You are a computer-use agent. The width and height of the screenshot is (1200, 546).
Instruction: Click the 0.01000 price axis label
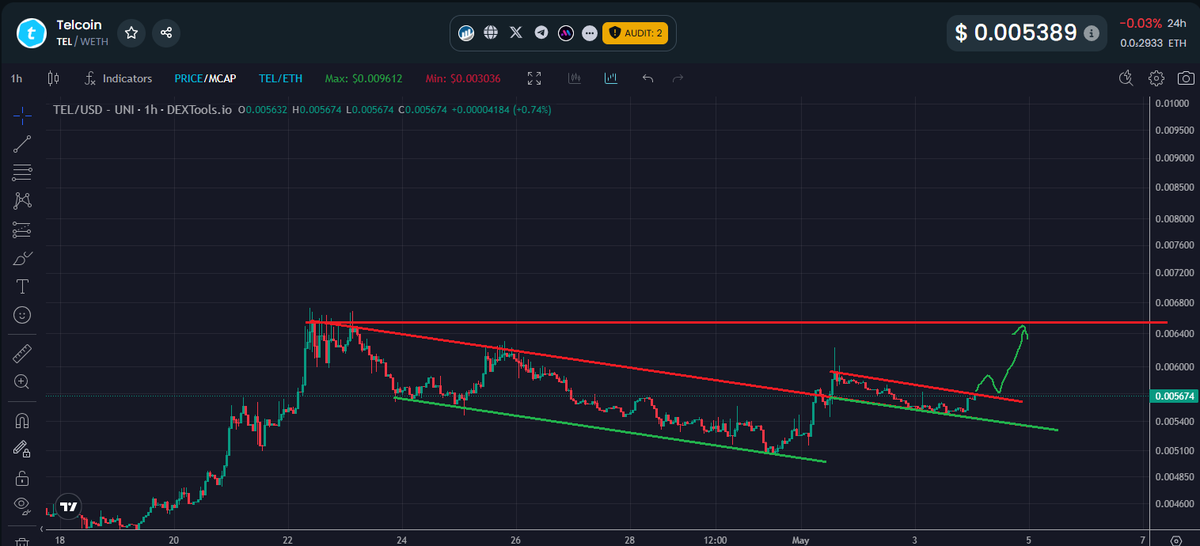point(1171,103)
